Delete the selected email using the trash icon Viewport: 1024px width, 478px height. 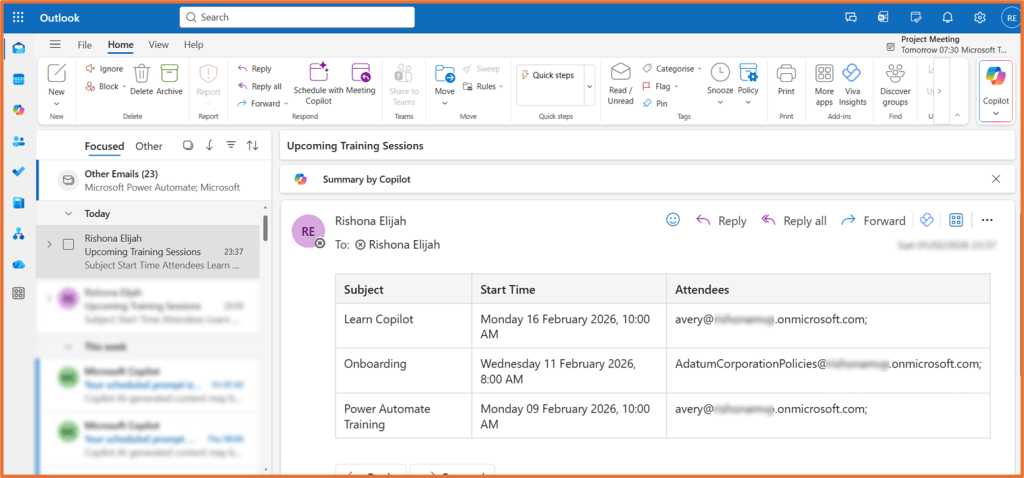pos(141,79)
